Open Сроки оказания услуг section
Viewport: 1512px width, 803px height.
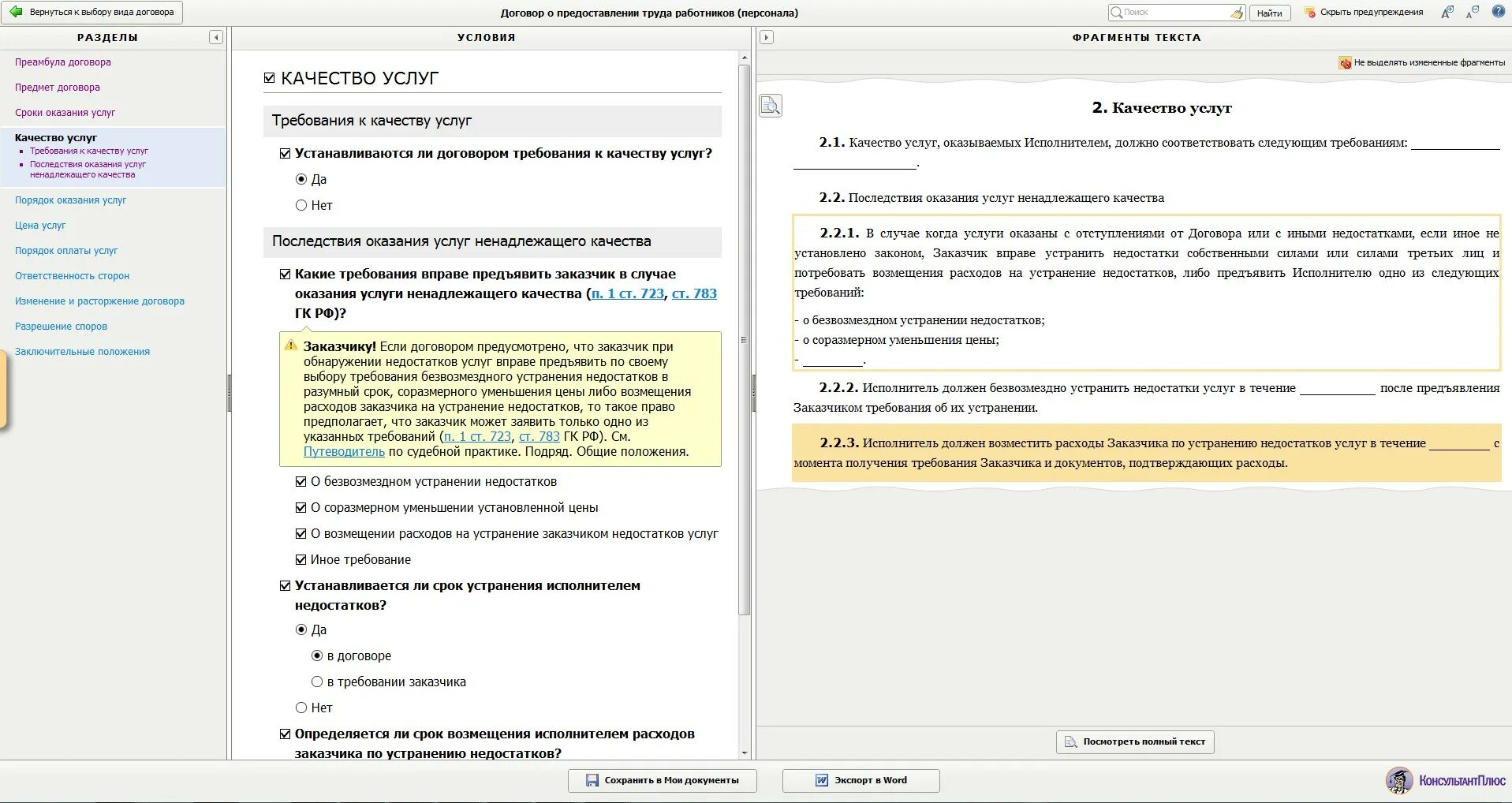click(x=65, y=113)
